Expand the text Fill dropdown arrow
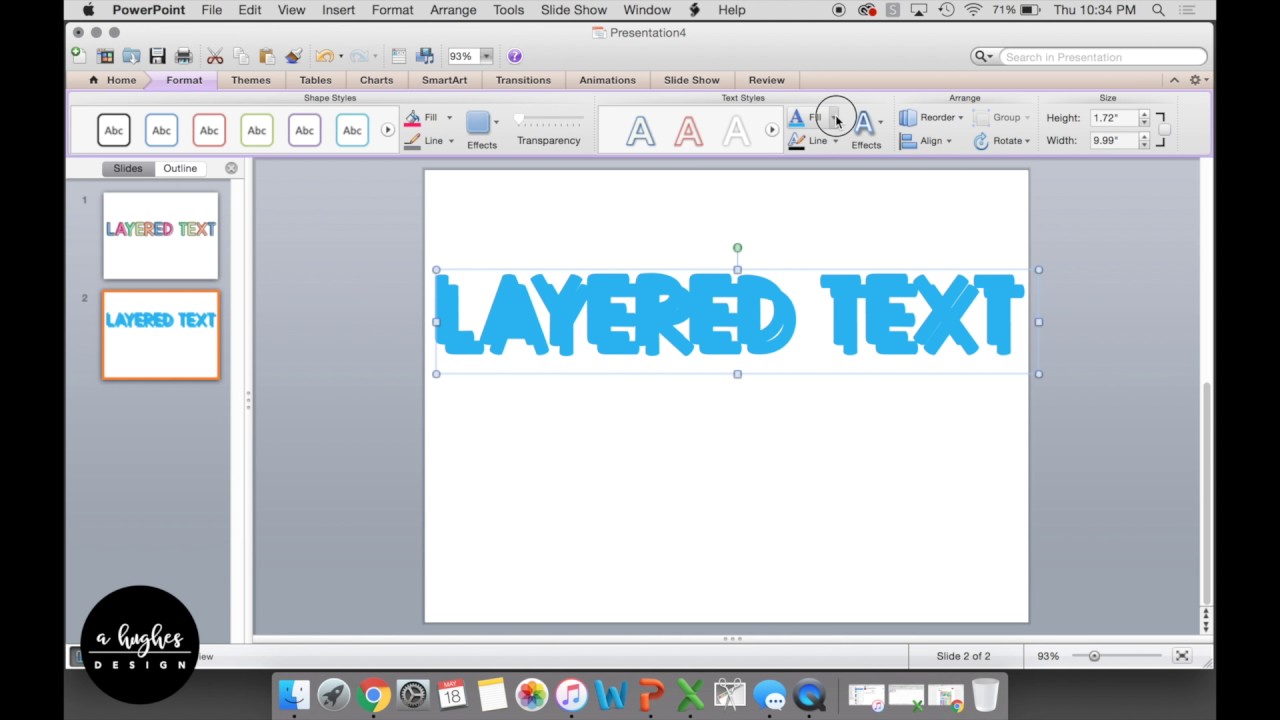 click(836, 119)
